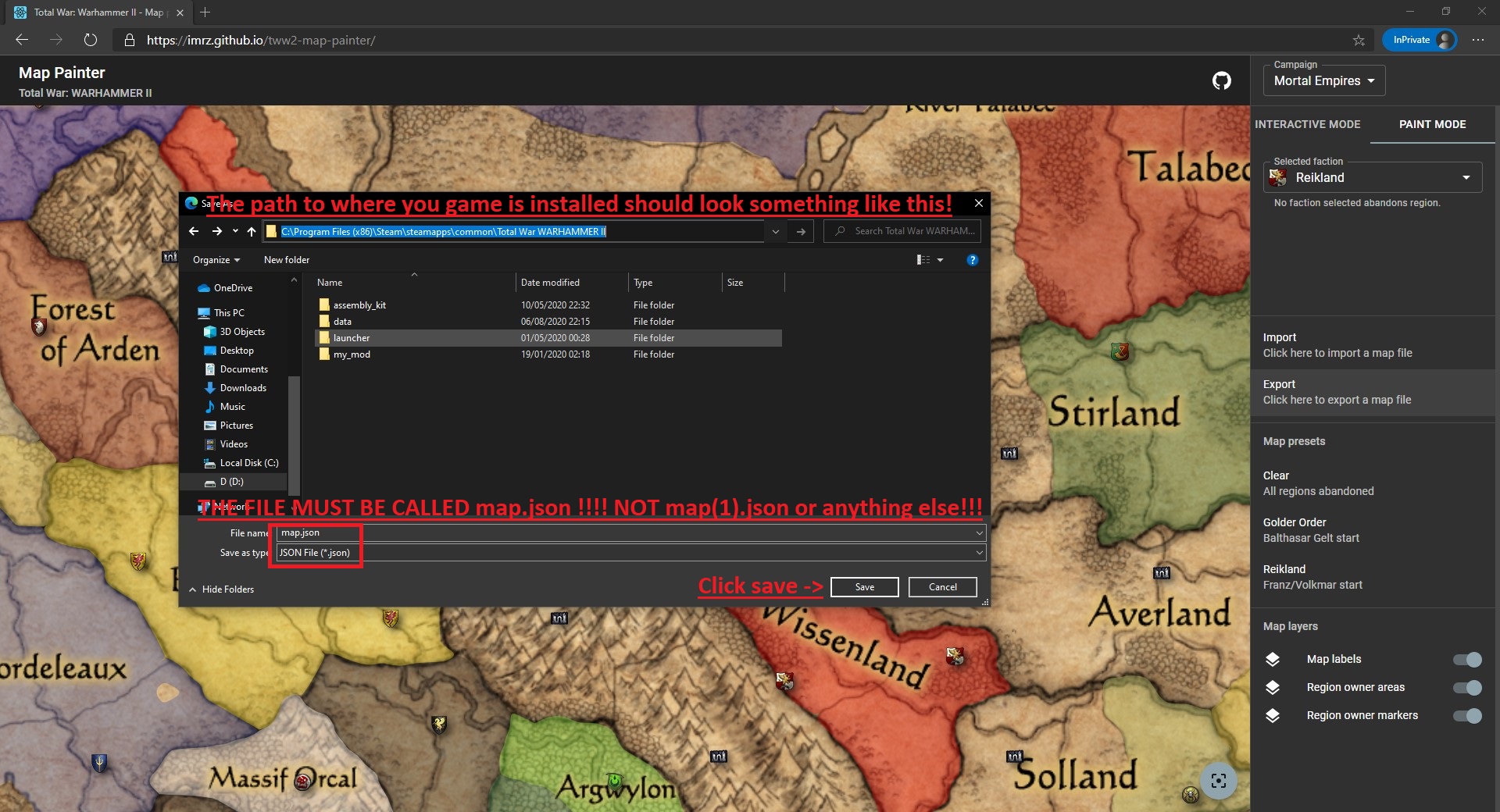The width and height of the screenshot is (1500, 812).
Task: Open Local Disk (C:) in navigation pane
Action: coord(241,463)
